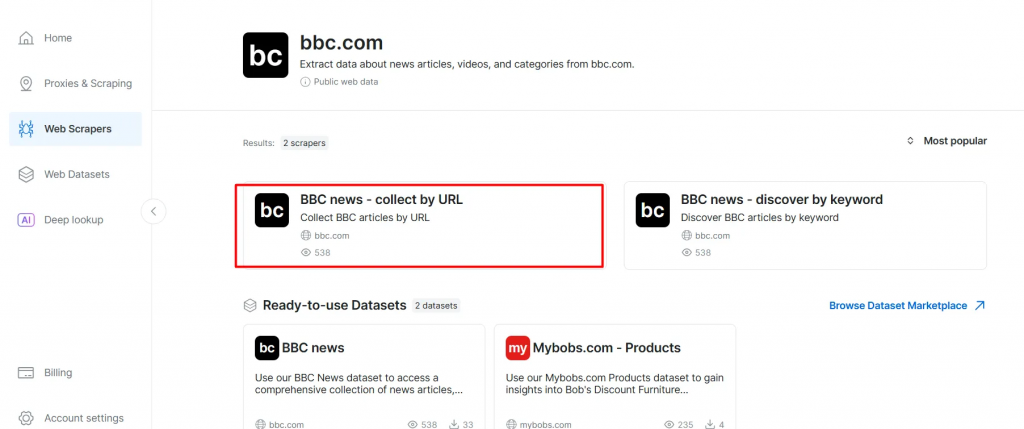The height and width of the screenshot is (429, 1024).
Task: Go to Deep lookup menu item
Action: point(73,219)
